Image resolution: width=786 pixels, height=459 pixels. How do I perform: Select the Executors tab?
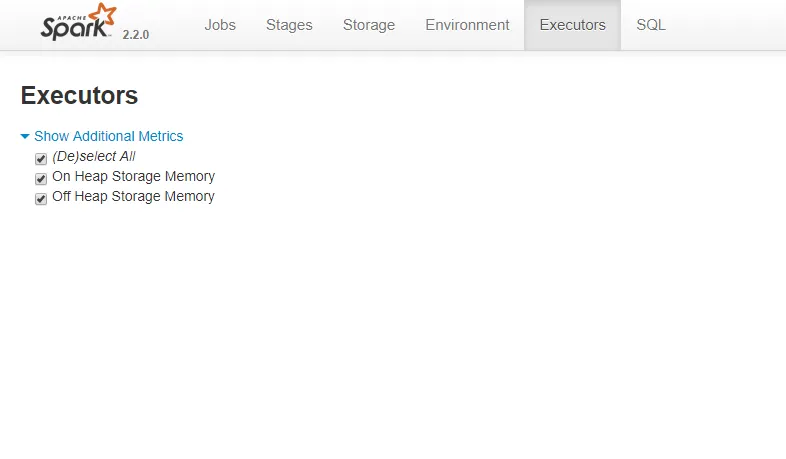(572, 25)
